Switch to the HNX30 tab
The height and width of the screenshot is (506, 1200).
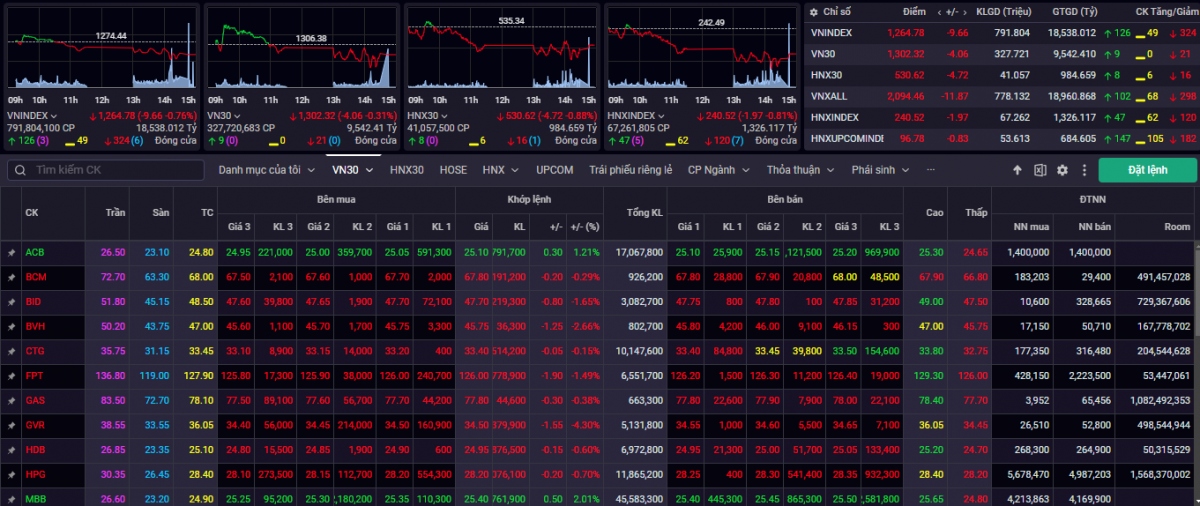pos(407,170)
